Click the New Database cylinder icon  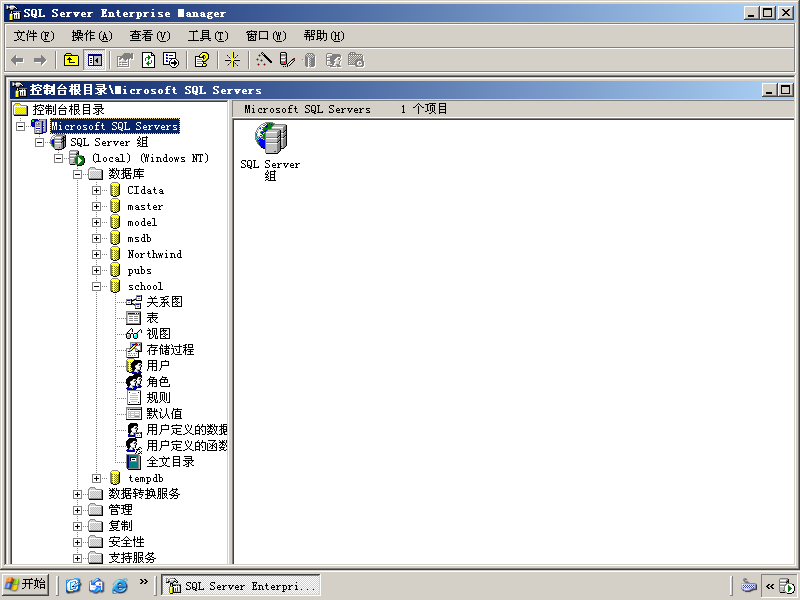310,60
